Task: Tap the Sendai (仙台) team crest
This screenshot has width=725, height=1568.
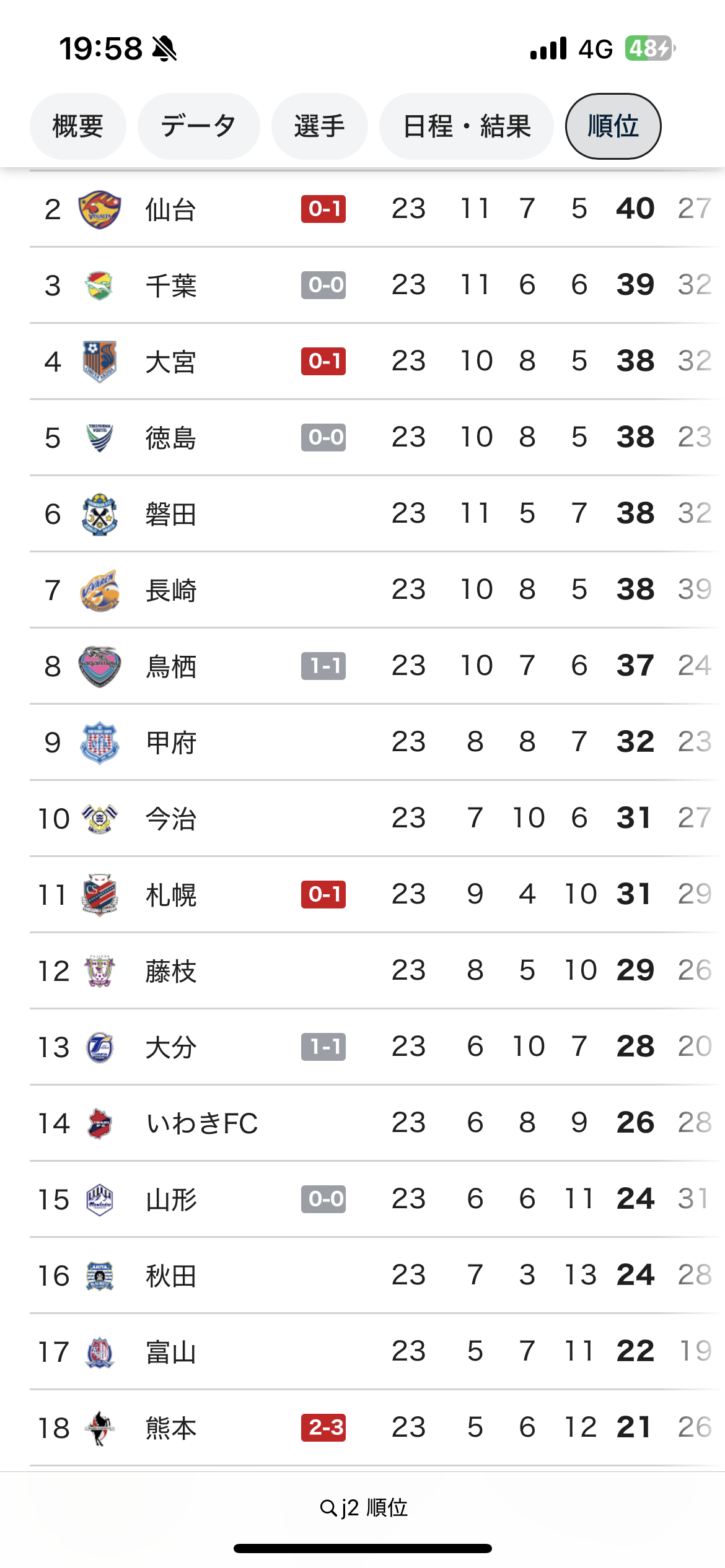Action: [x=99, y=209]
